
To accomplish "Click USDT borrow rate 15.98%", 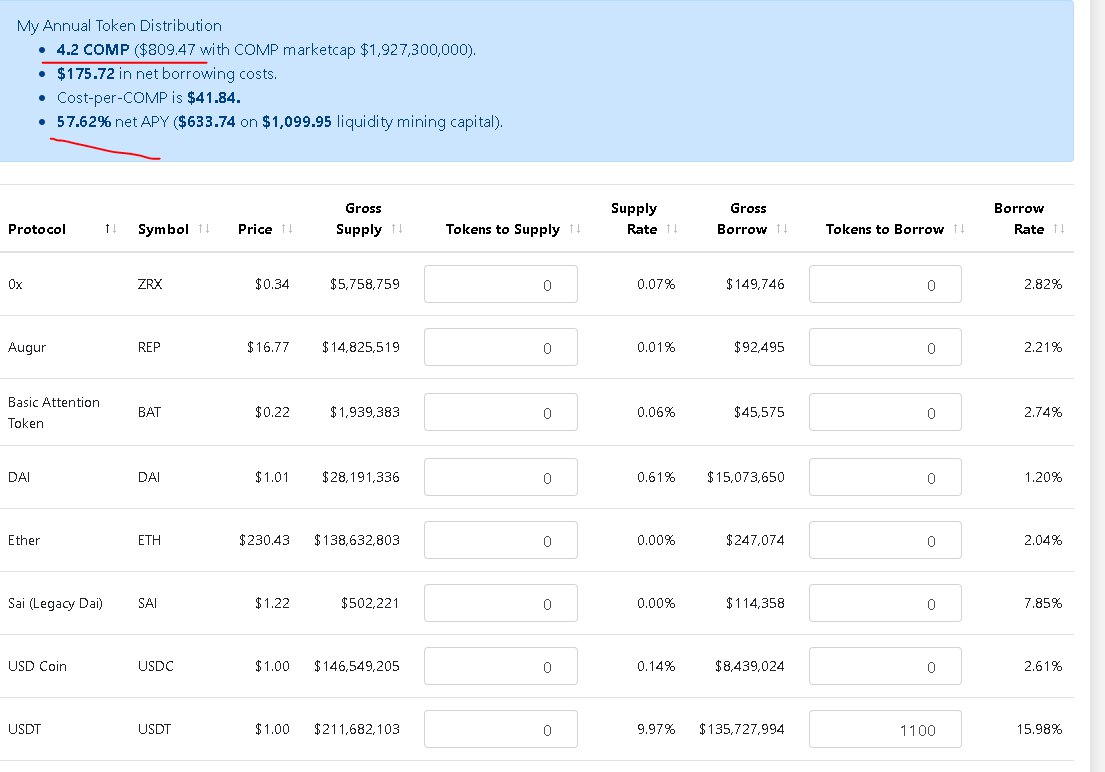I will (1039, 729).
